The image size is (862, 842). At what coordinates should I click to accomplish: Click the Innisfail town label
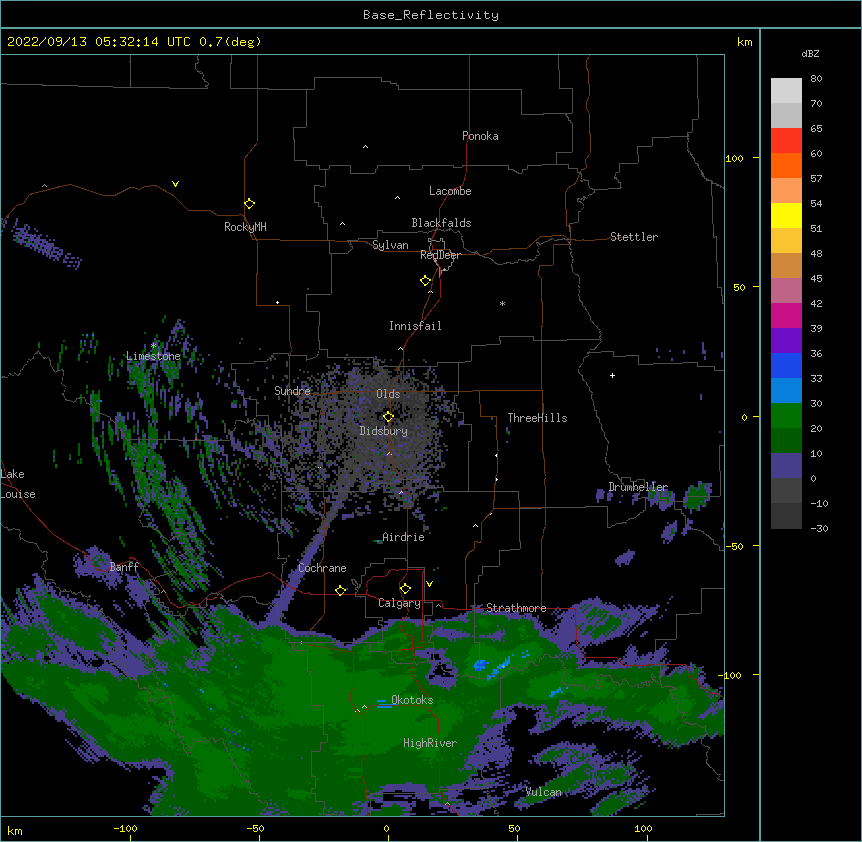coord(415,326)
